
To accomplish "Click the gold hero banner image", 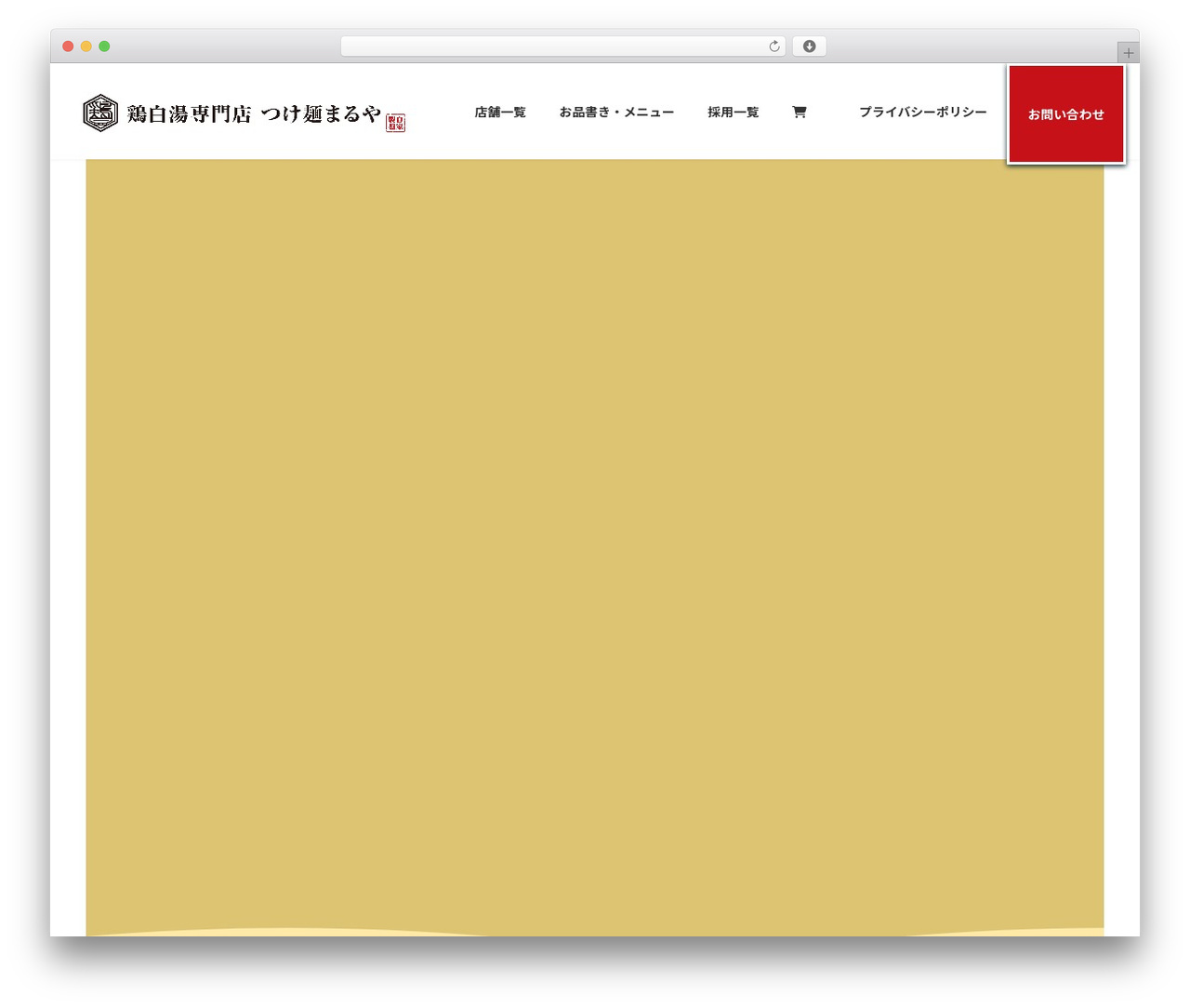I will (595, 548).
